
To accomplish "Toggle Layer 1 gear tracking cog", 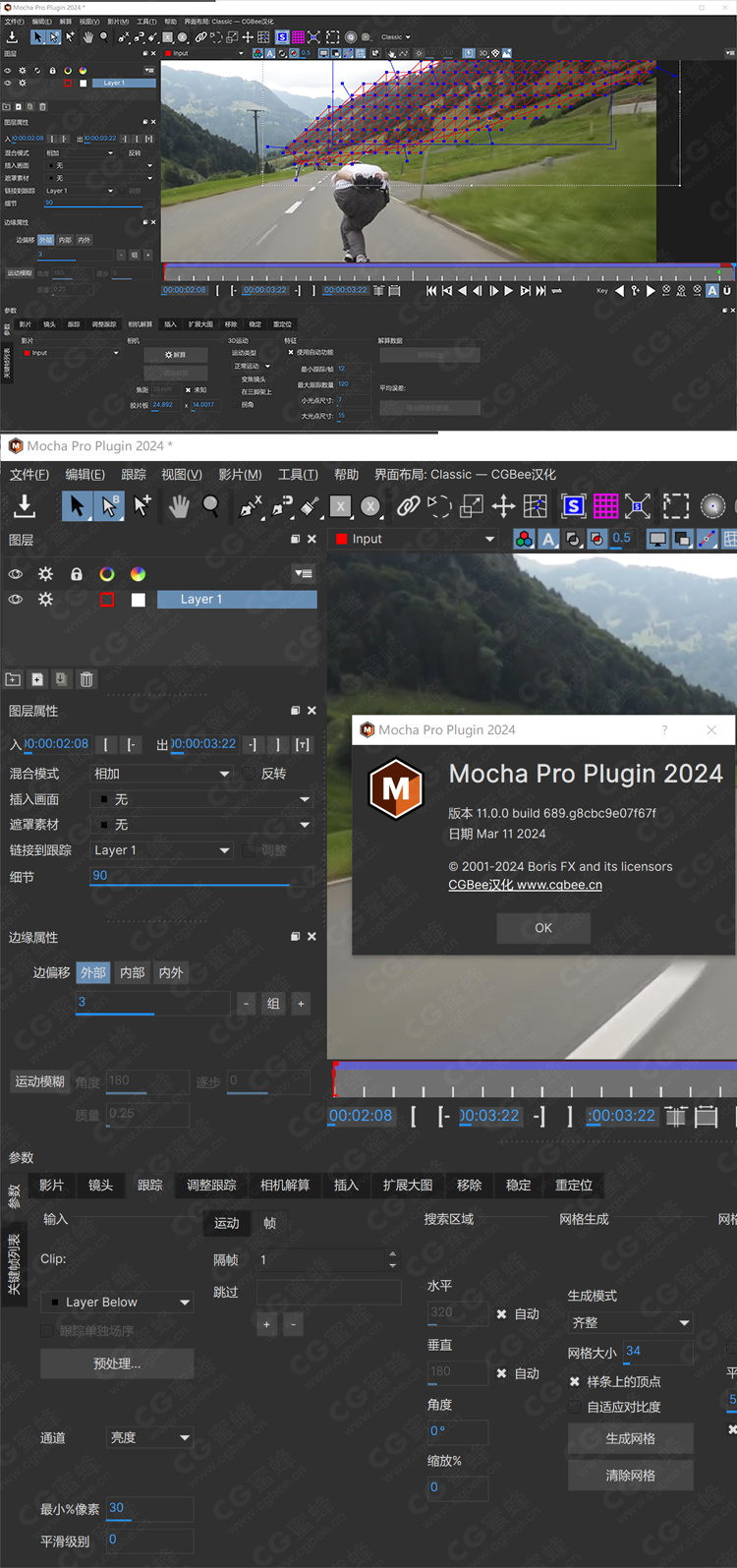I will [45, 599].
